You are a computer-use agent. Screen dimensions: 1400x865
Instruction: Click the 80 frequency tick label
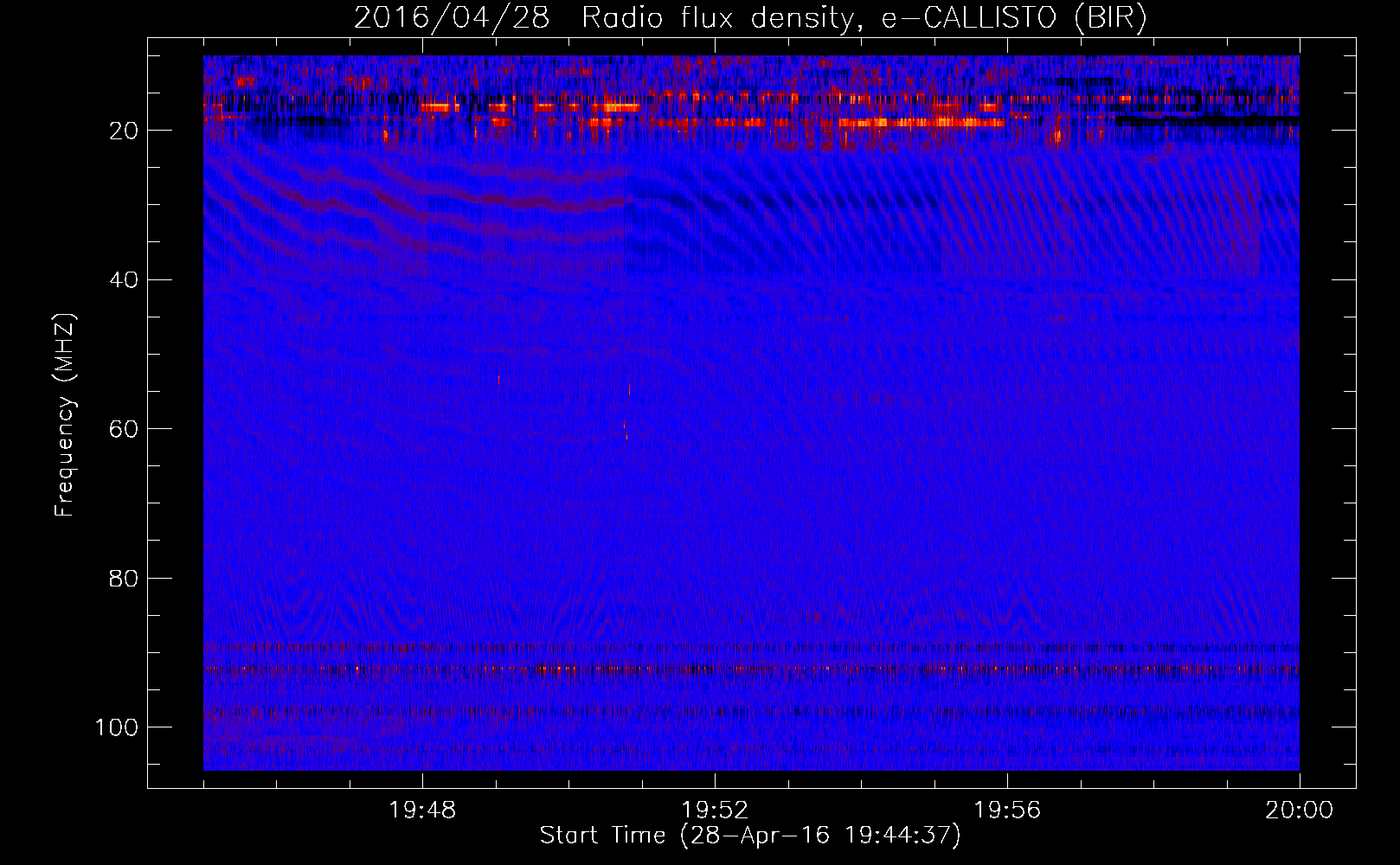[x=124, y=579]
